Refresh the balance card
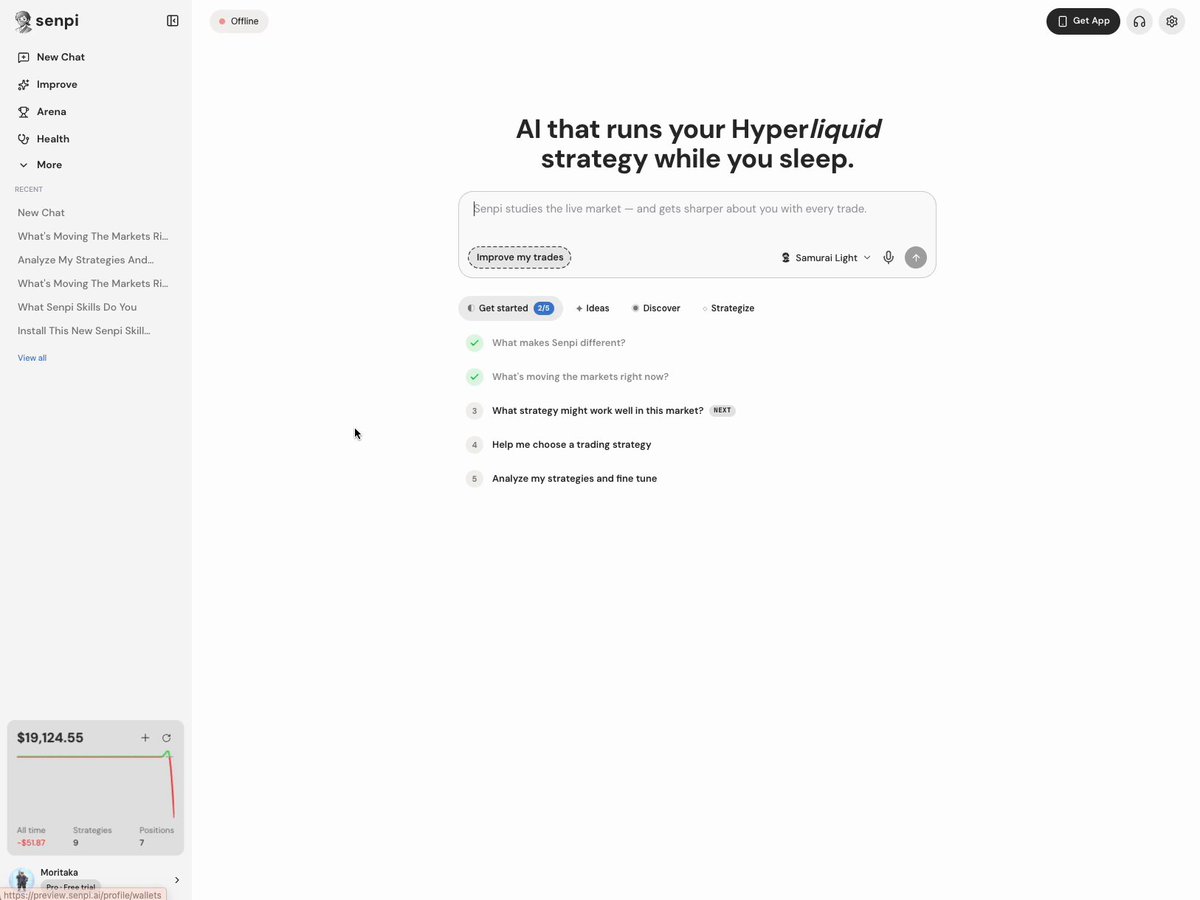1200x900 pixels. pos(167,738)
